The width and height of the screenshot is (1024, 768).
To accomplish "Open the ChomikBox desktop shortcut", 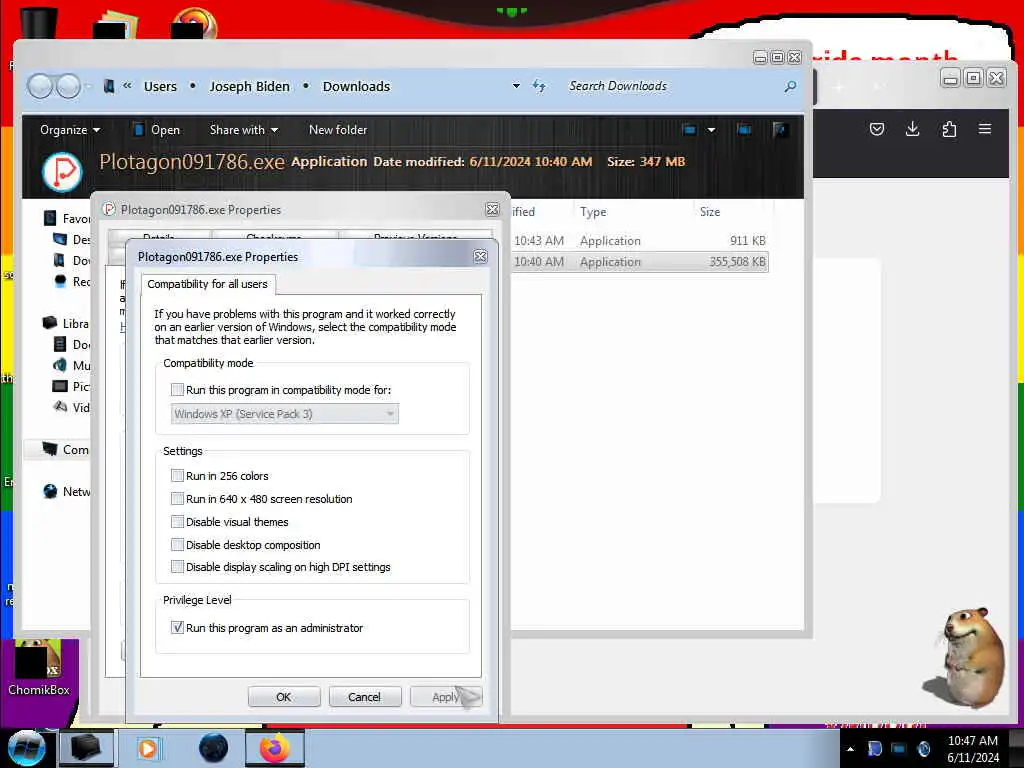I will tap(39, 669).
